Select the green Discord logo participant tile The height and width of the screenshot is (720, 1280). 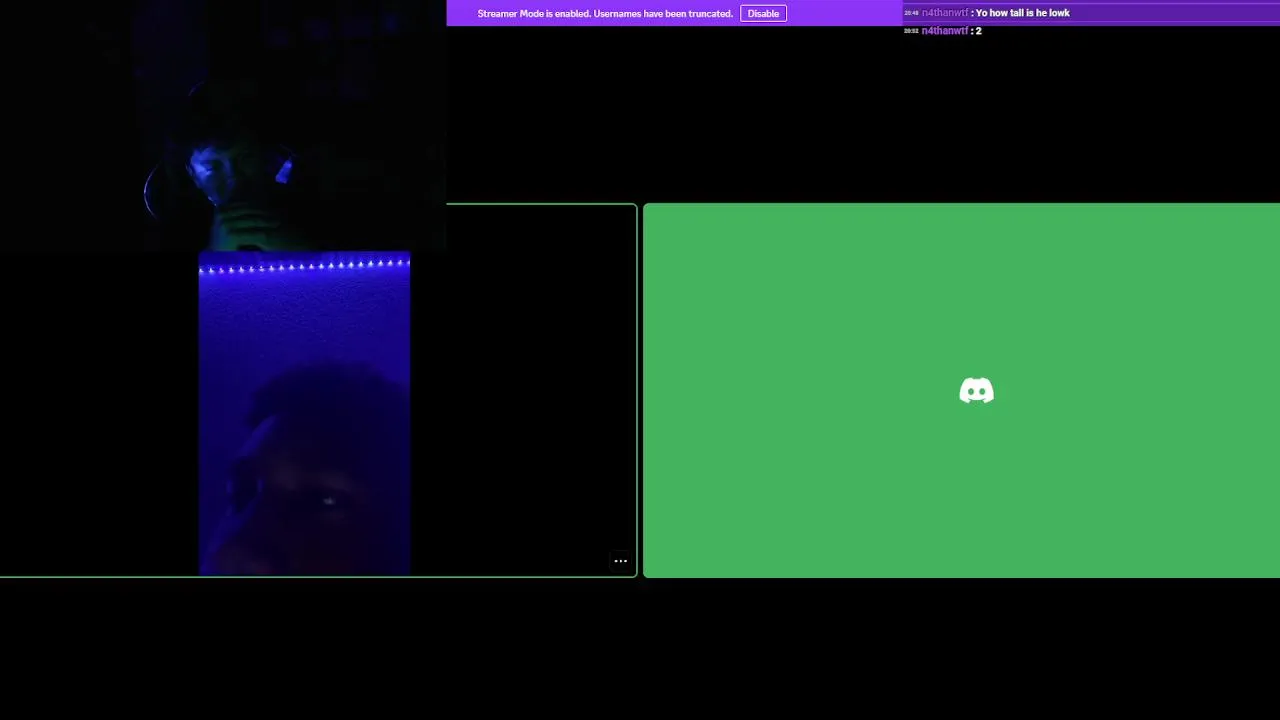[x=961, y=390]
